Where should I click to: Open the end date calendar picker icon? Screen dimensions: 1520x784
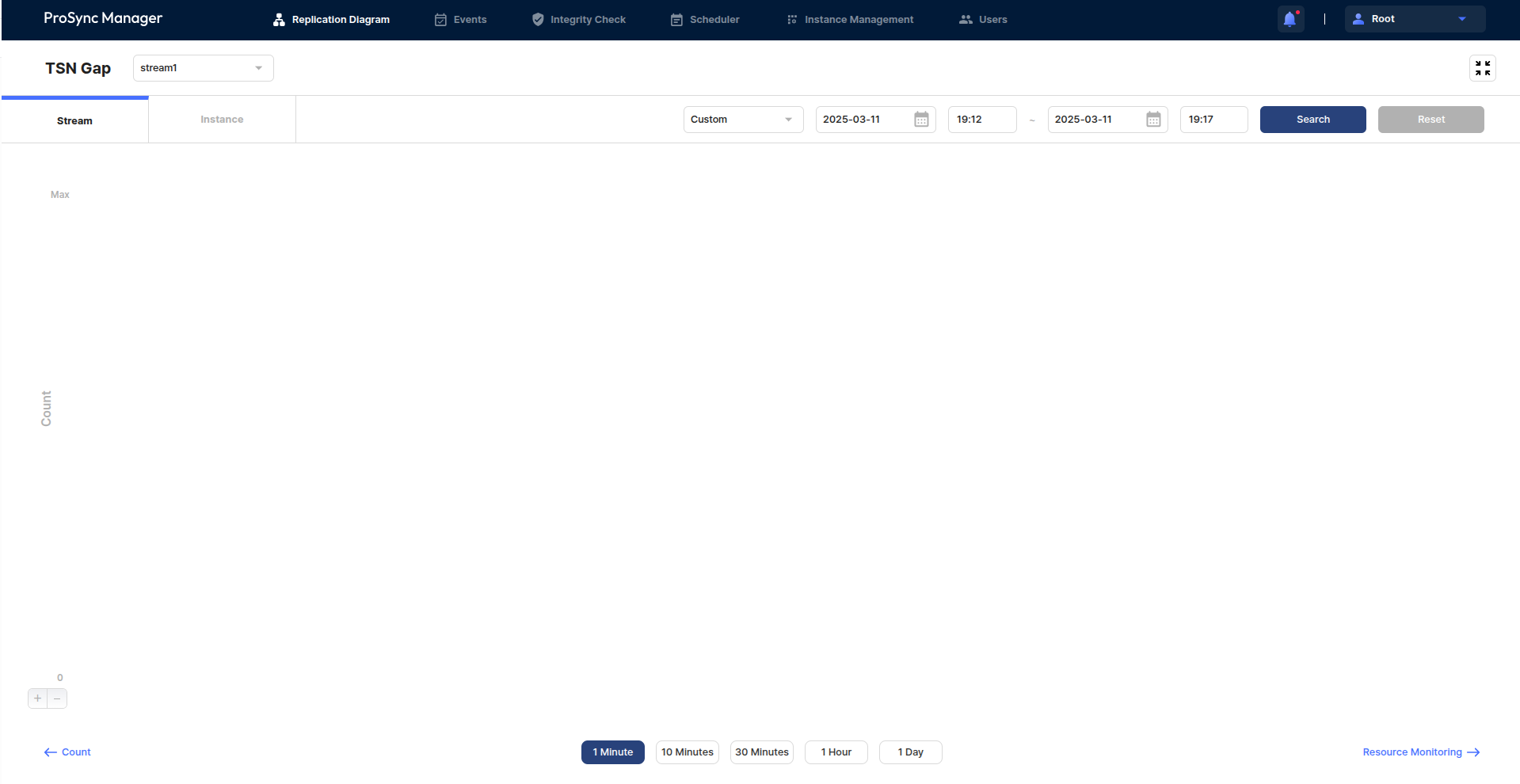[x=1153, y=120]
